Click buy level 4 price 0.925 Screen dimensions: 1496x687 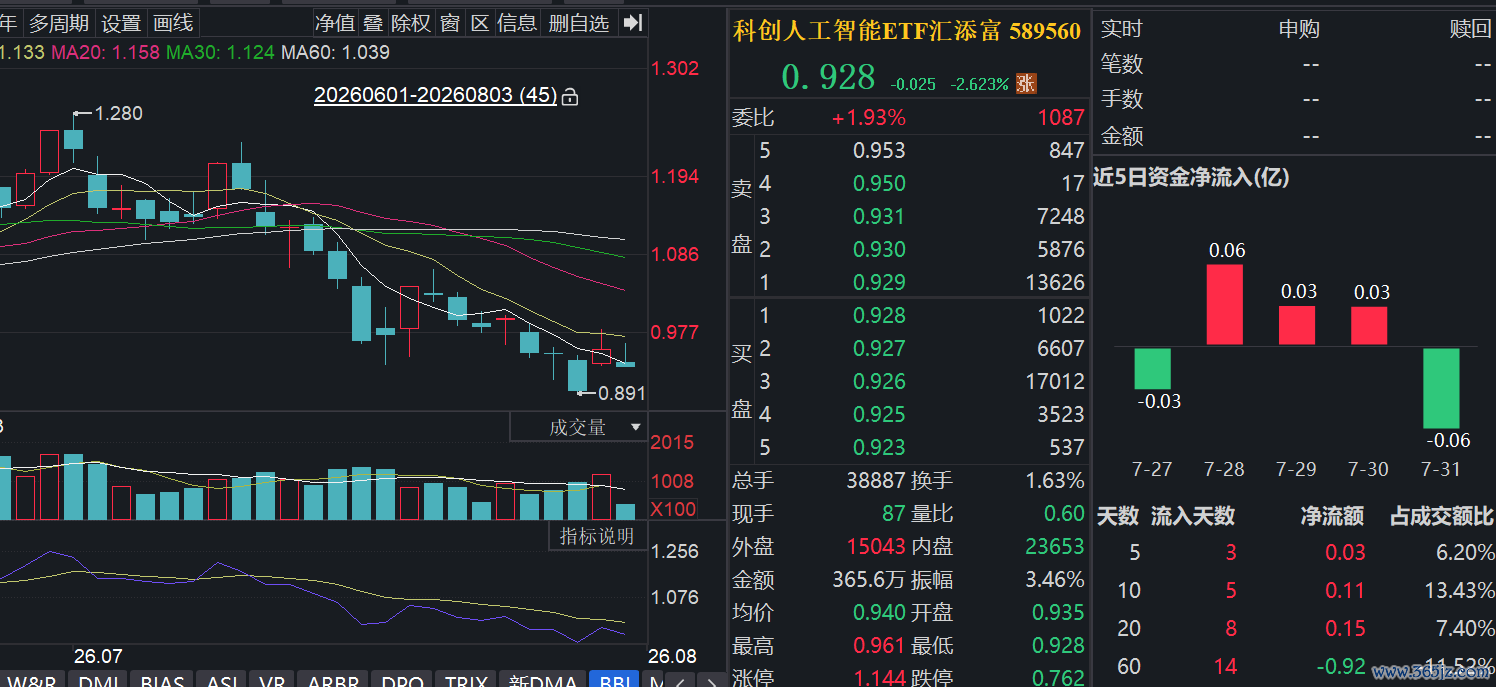(879, 415)
